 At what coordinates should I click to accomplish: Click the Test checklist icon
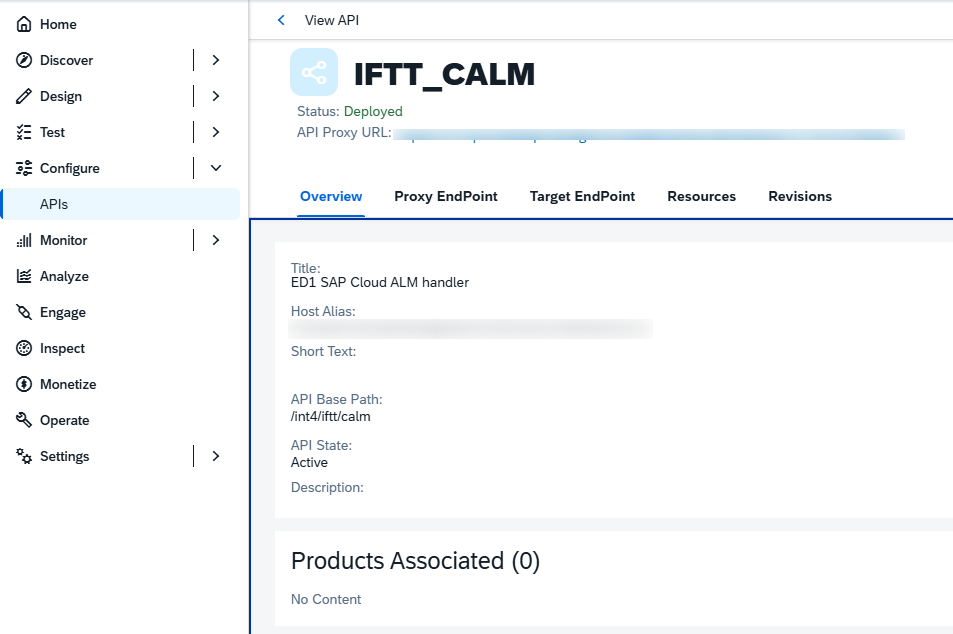pyautogui.click(x=24, y=132)
